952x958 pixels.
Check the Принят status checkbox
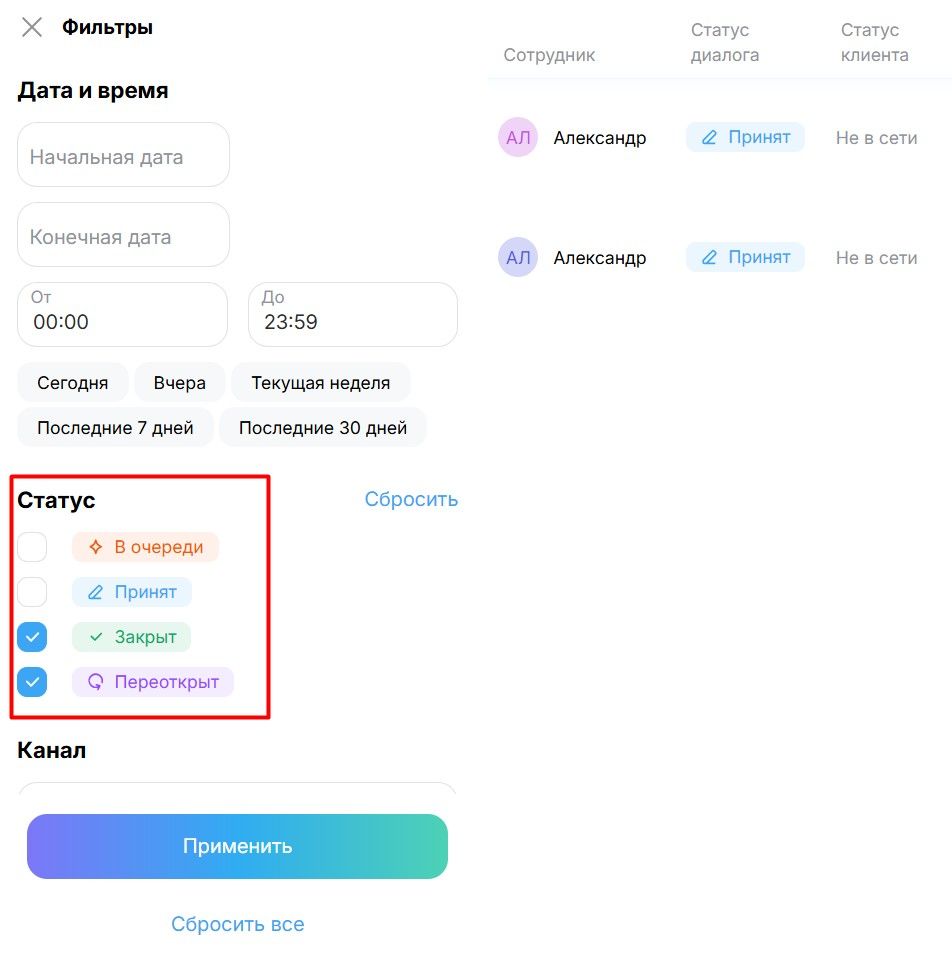click(32, 592)
